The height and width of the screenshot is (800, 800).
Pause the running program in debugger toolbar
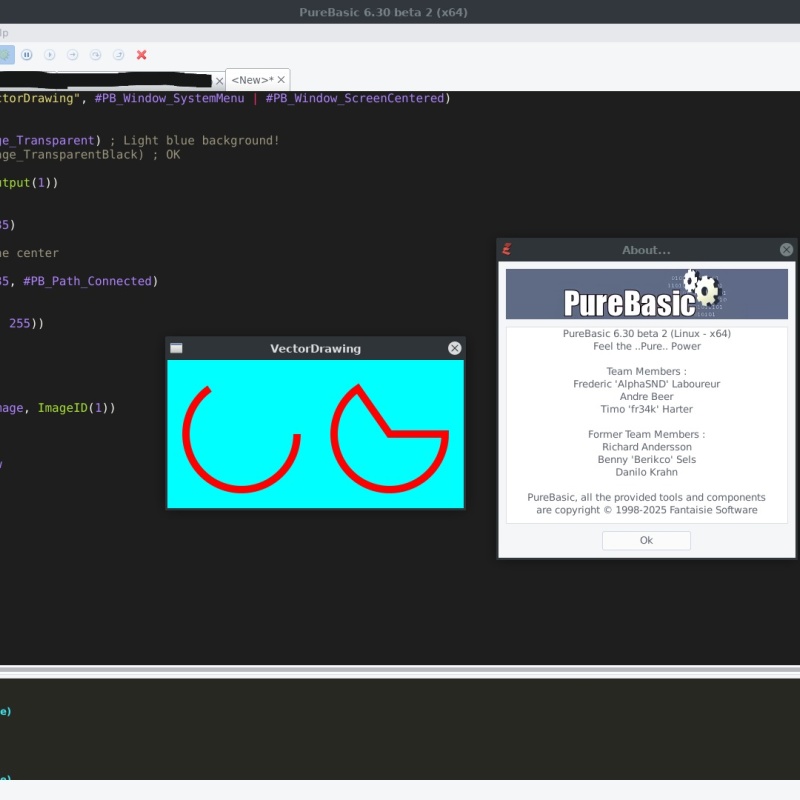click(x=27, y=55)
